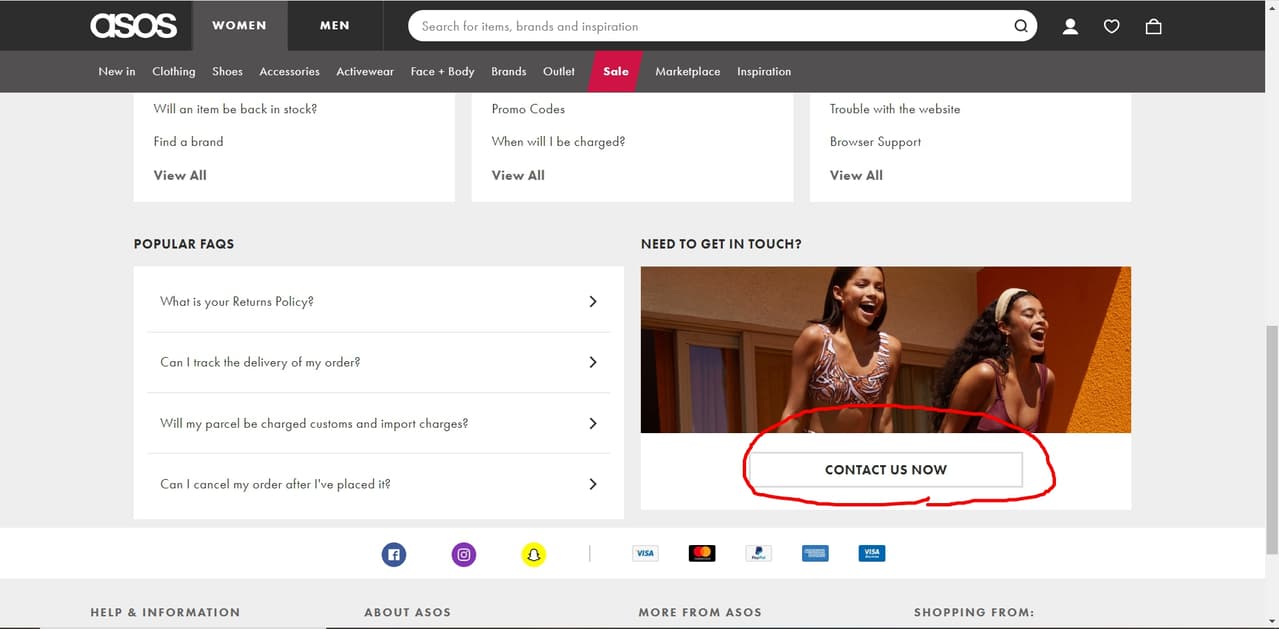Click the search magnifier icon
Viewport: 1279px width, 629px height.
(x=1021, y=26)
